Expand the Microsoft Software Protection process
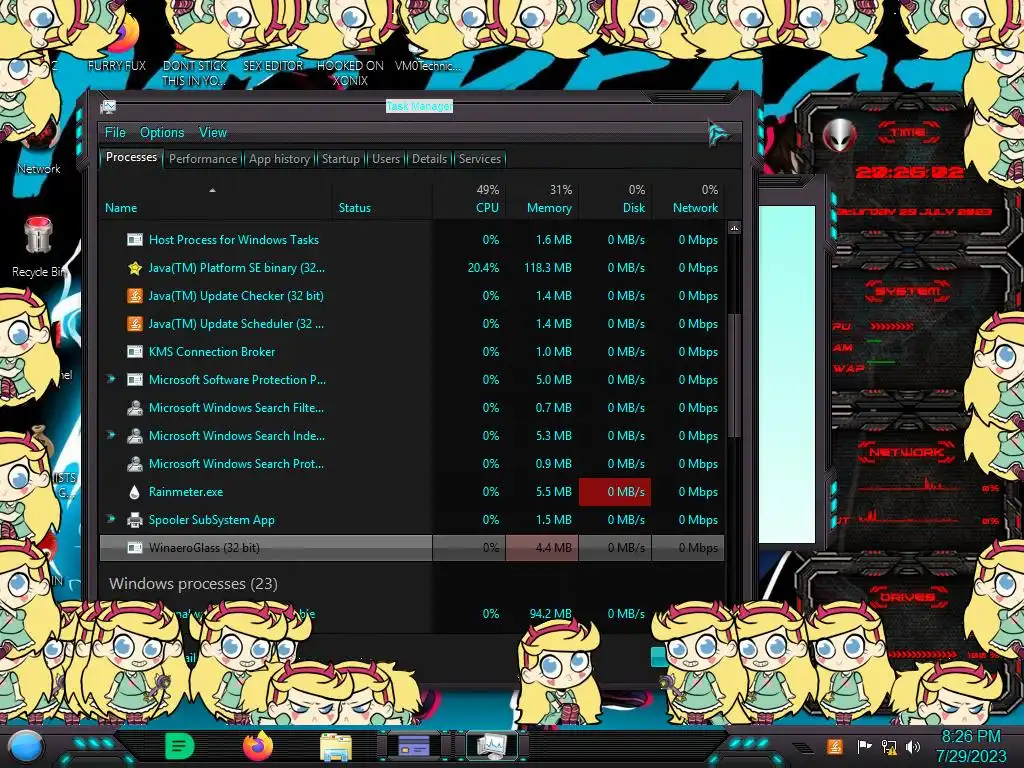 coord(111,379)
